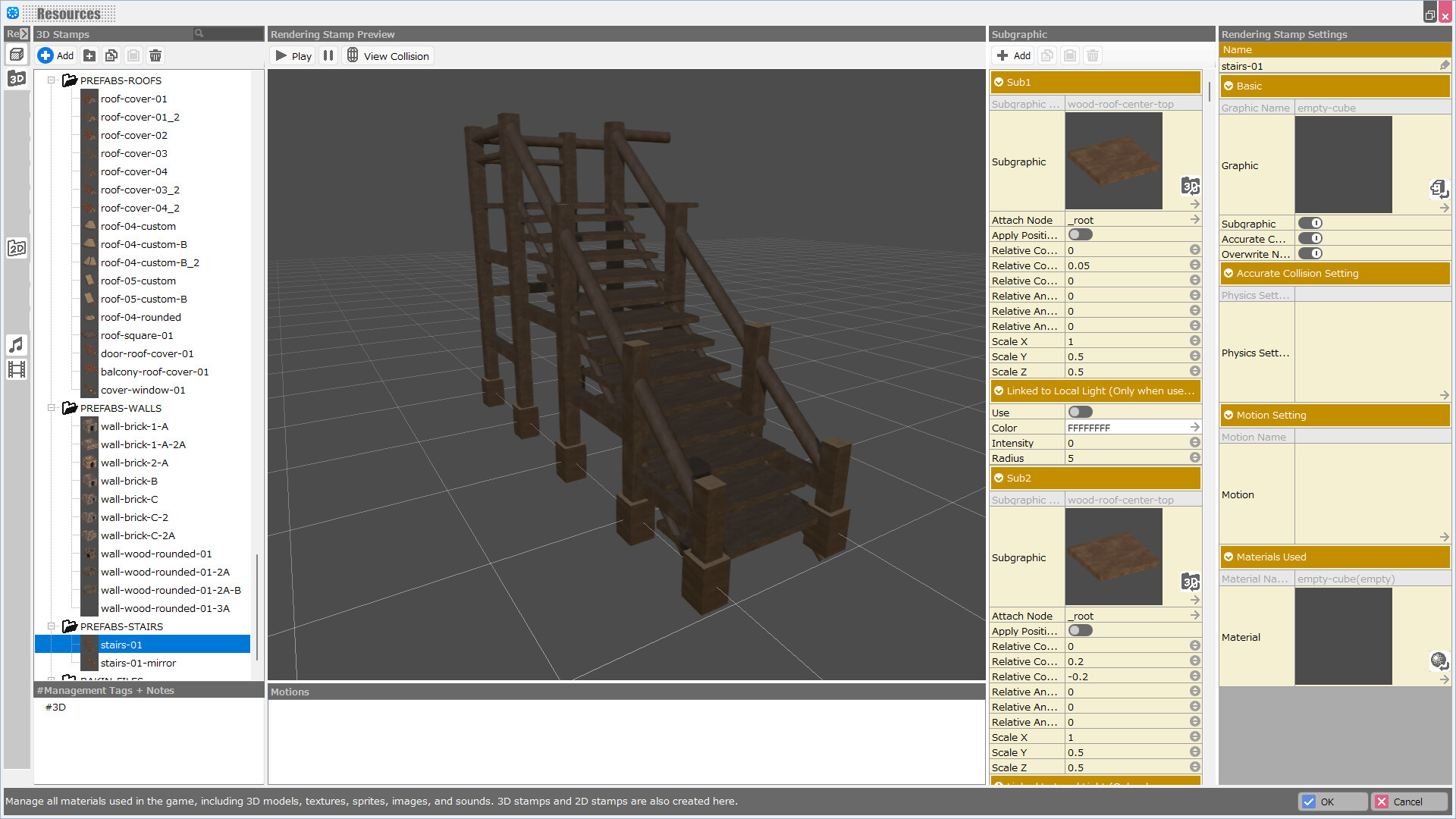The width and height of the screenshot is (1456, 819).
Task: Collapse the Materials Used section
Action: point(1229,557)
